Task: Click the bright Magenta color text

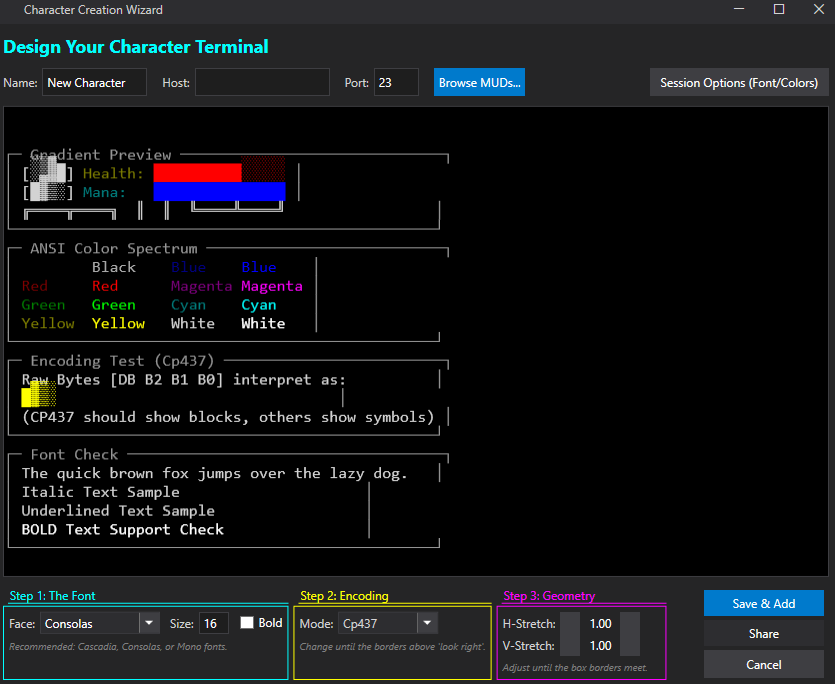Action: (x=272, y=286)
